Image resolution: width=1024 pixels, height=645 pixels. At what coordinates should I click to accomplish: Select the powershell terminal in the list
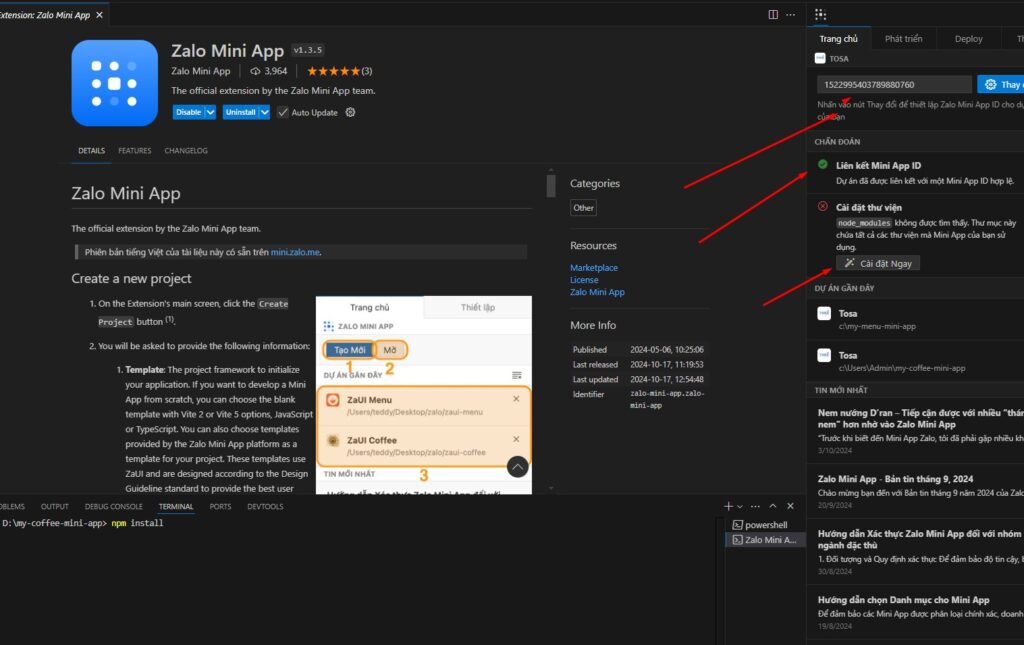tap(766, 524)
